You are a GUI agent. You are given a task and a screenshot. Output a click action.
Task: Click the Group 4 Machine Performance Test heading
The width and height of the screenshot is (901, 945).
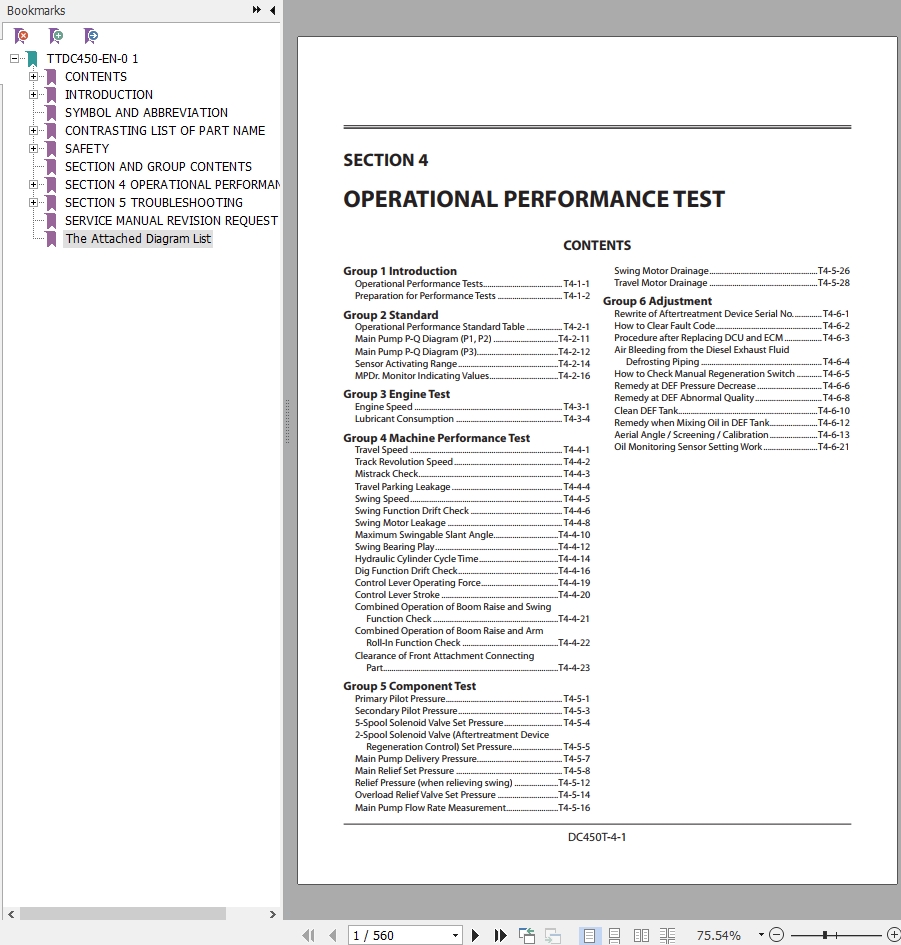[x=436, y=438]
